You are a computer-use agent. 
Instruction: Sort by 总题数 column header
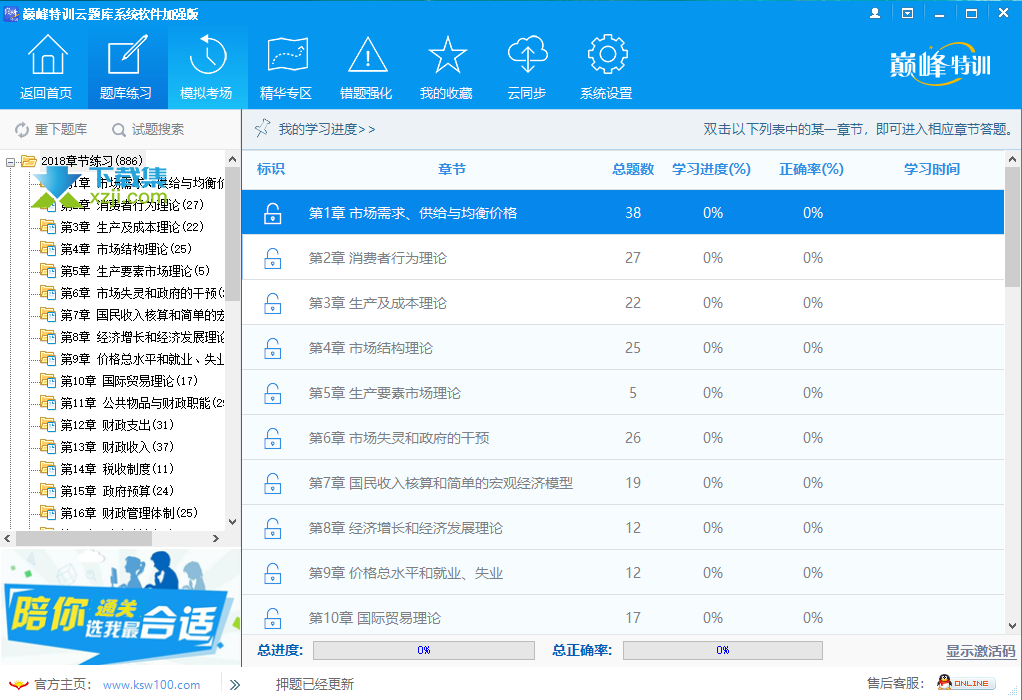633,169
